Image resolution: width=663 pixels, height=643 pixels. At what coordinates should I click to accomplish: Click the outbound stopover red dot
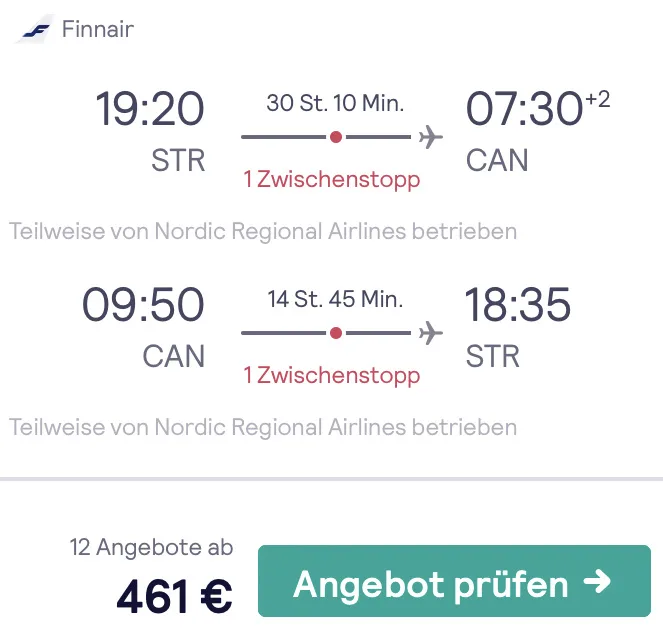point(336,136)
